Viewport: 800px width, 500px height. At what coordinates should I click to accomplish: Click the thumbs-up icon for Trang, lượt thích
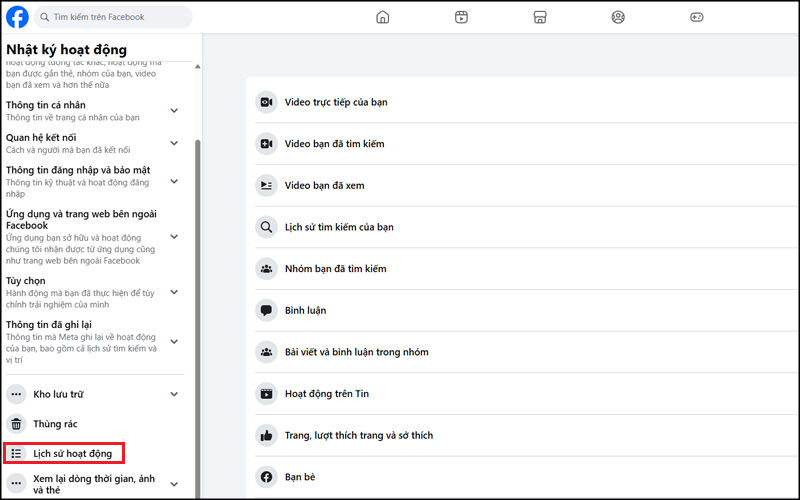click(266, 435)
